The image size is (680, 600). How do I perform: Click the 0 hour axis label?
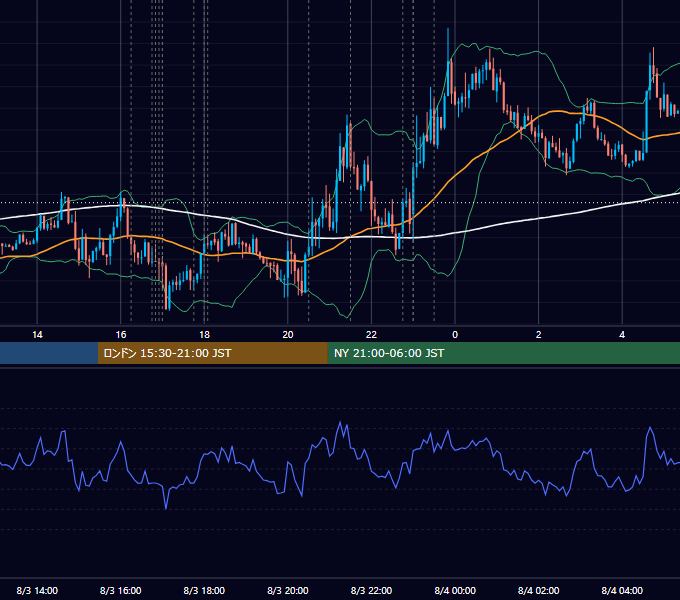click(455, 335)
